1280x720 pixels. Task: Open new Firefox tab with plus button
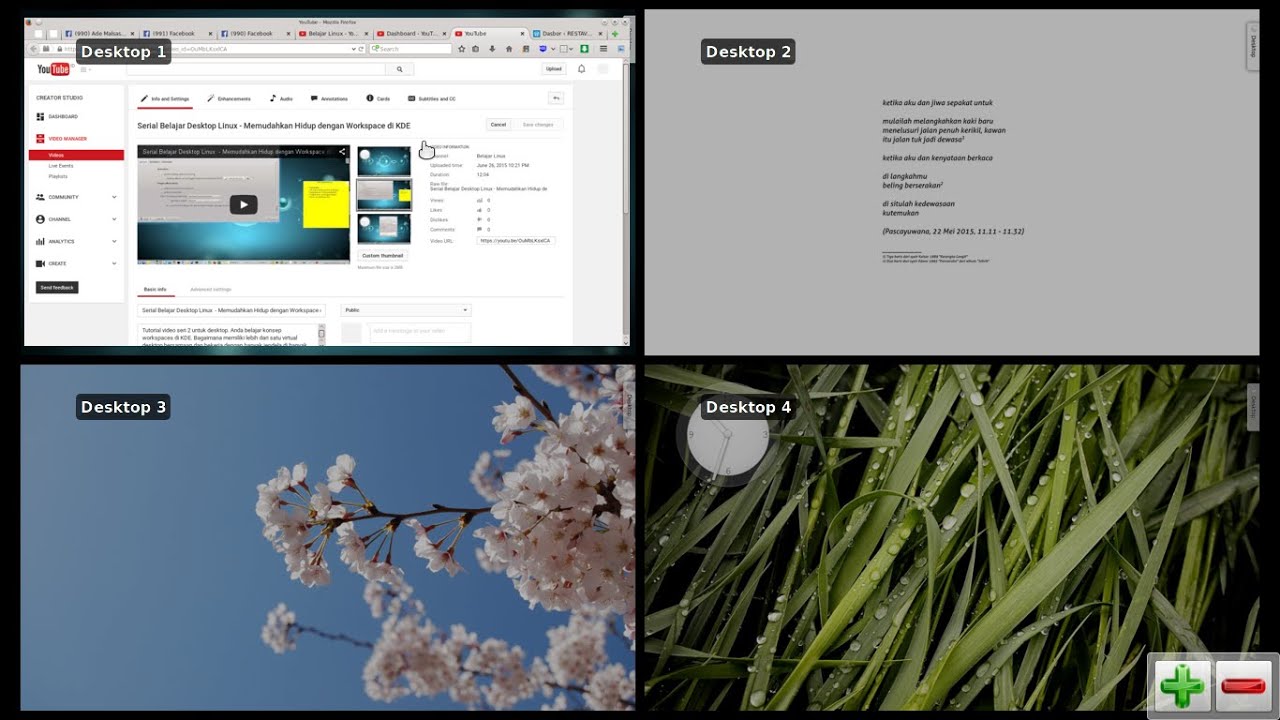tap(615, 33)
